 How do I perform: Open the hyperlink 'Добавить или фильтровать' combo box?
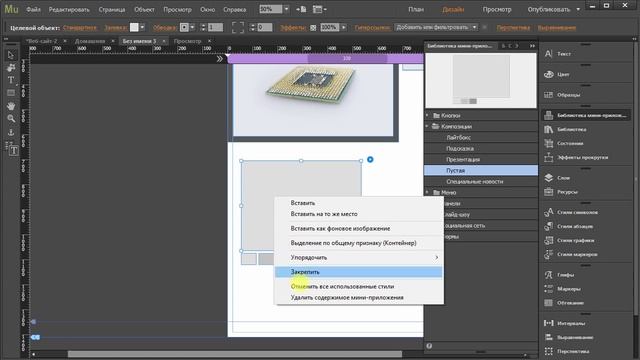pyautogui.click(x=436, y=27)
